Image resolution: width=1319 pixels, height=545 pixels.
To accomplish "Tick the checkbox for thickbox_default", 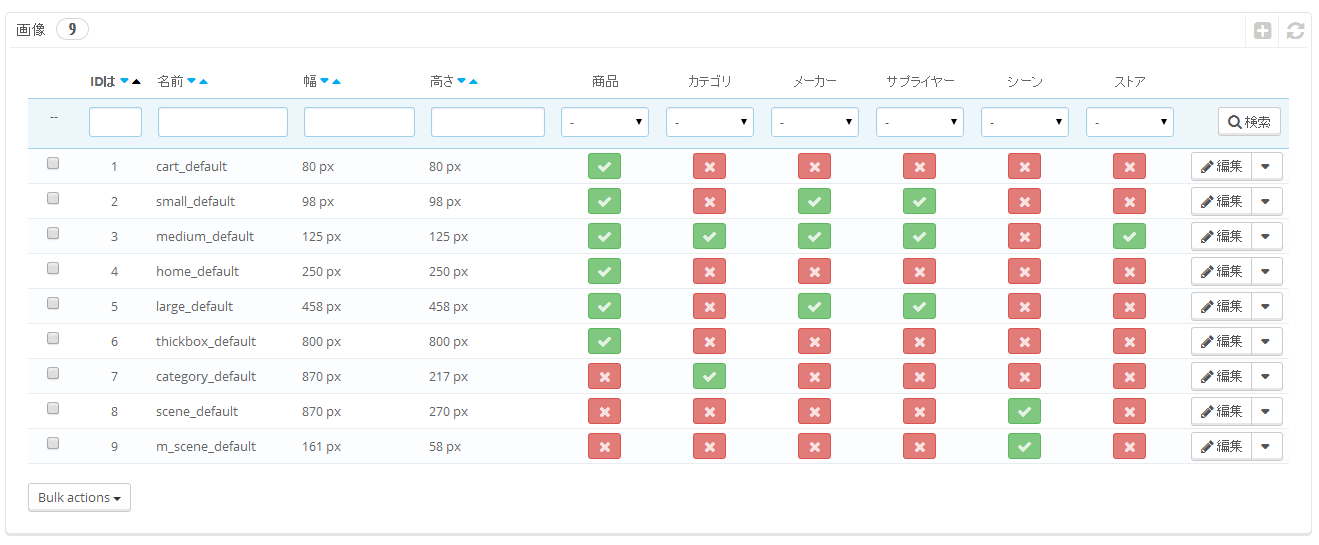I will [x=53, y=338].
